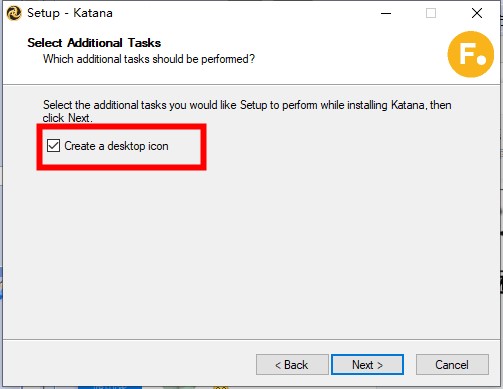Return to previous page with Back

(292, 365)
